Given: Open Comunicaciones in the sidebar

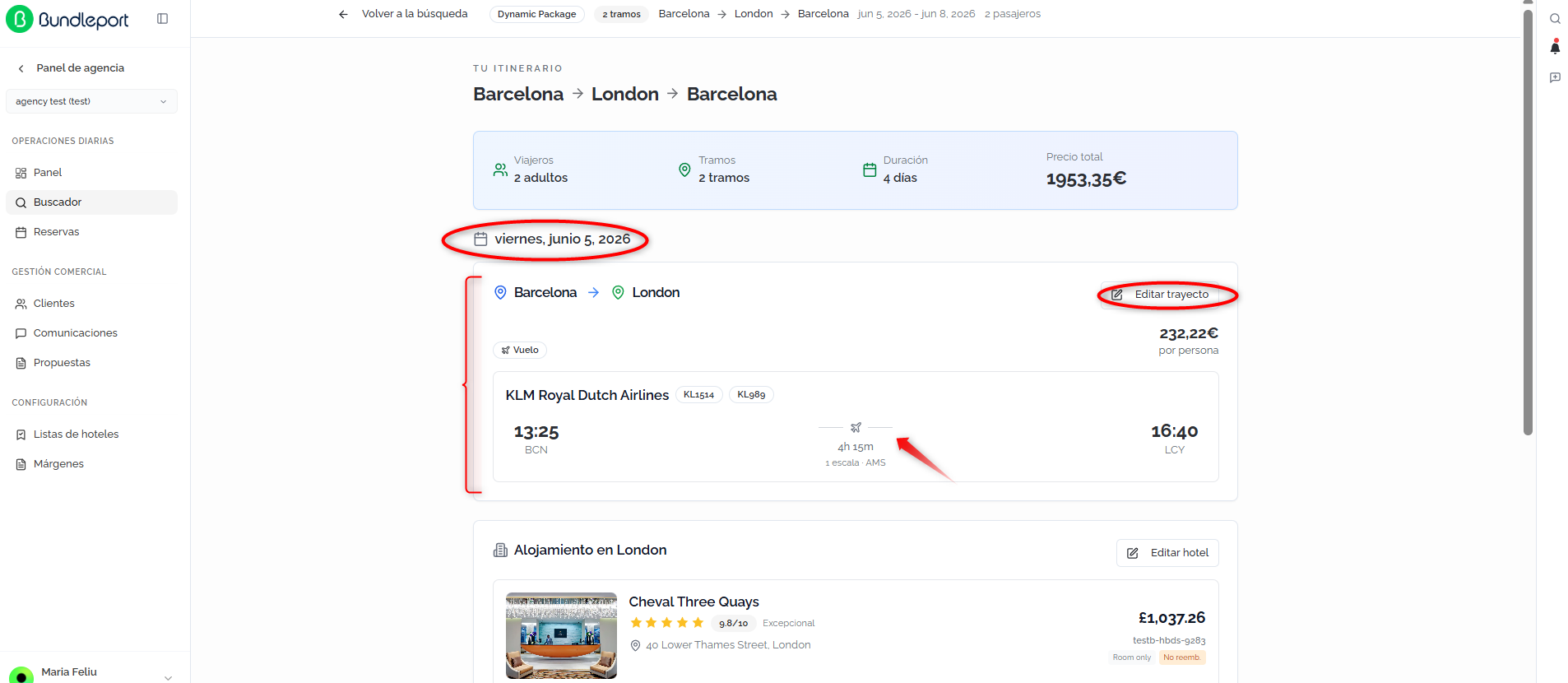Looking at the screenshot, I should coord(91,333).
